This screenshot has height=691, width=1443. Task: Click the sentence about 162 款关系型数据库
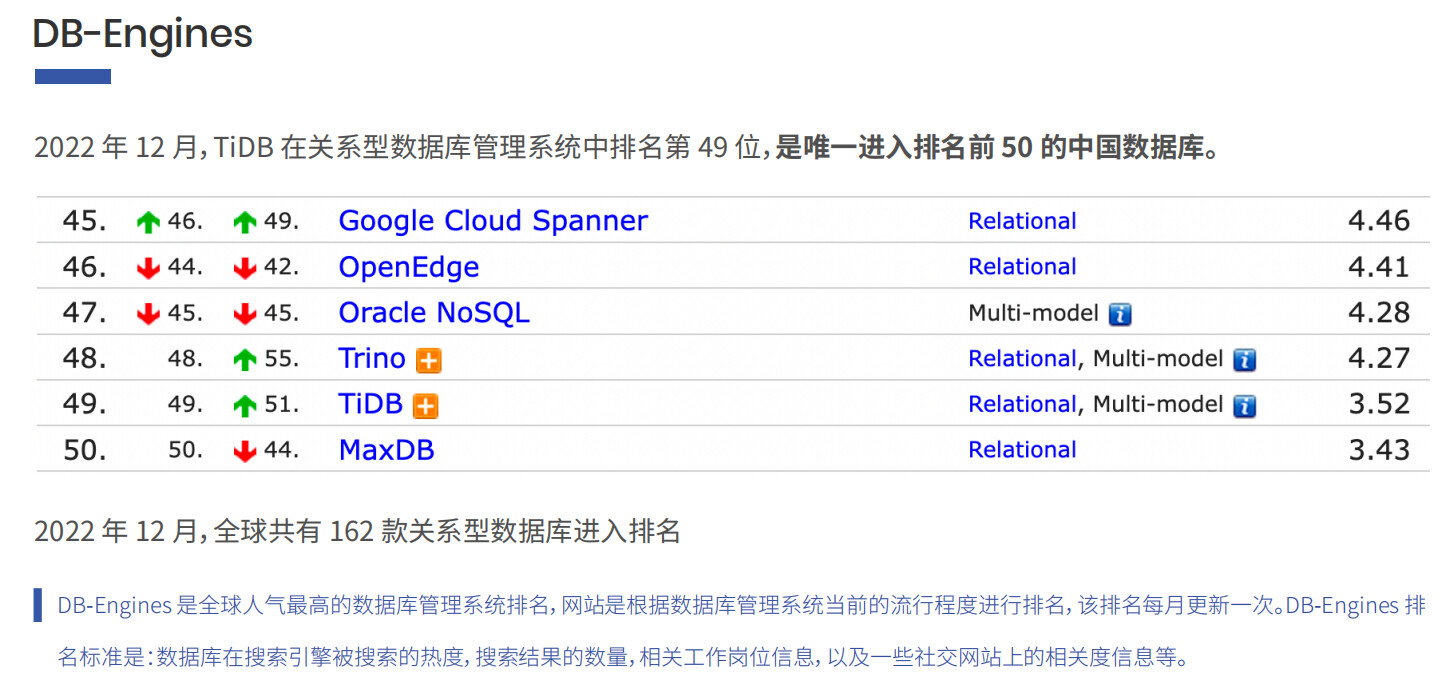pos(357,531)
